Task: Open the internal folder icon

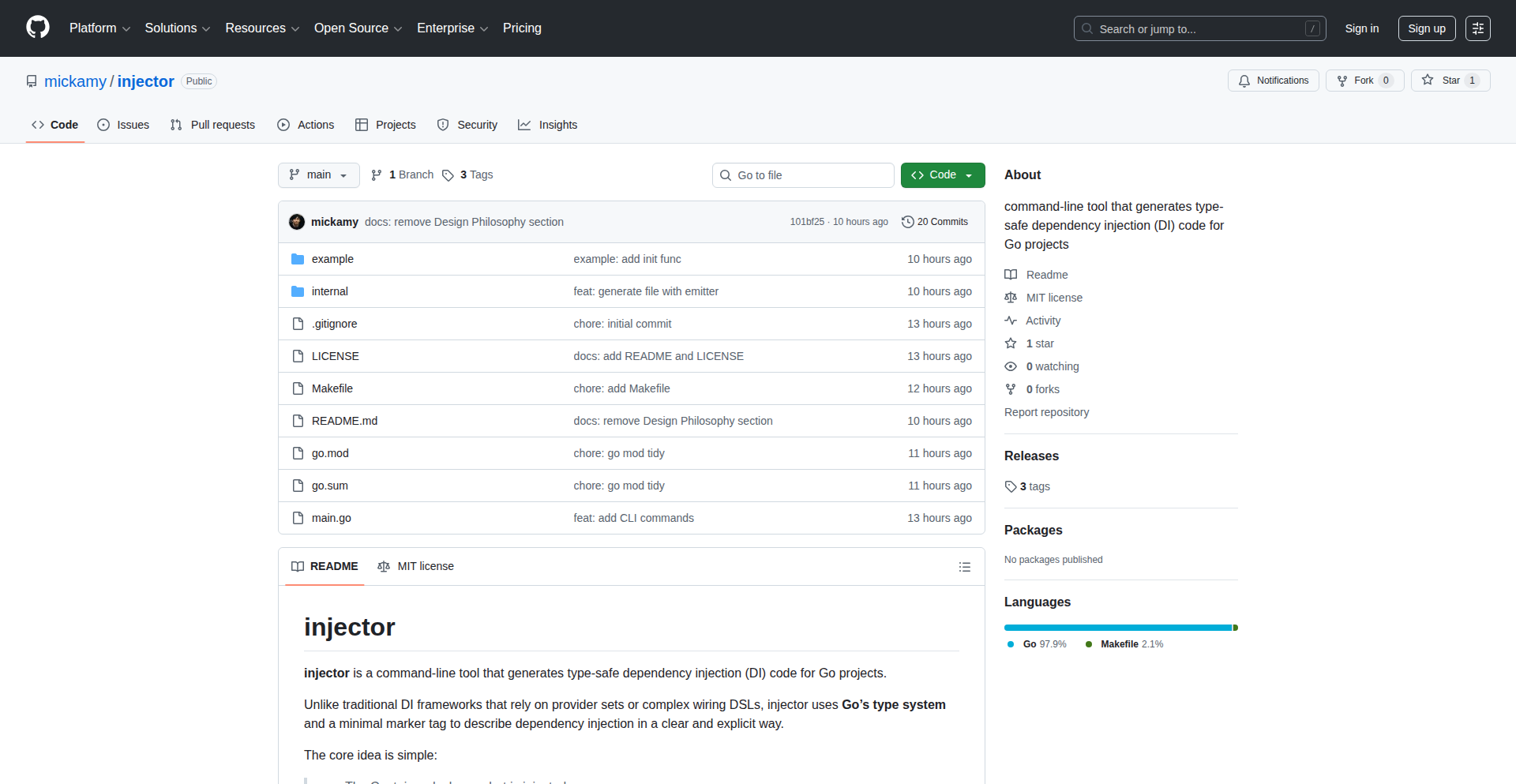Action: 298,291
